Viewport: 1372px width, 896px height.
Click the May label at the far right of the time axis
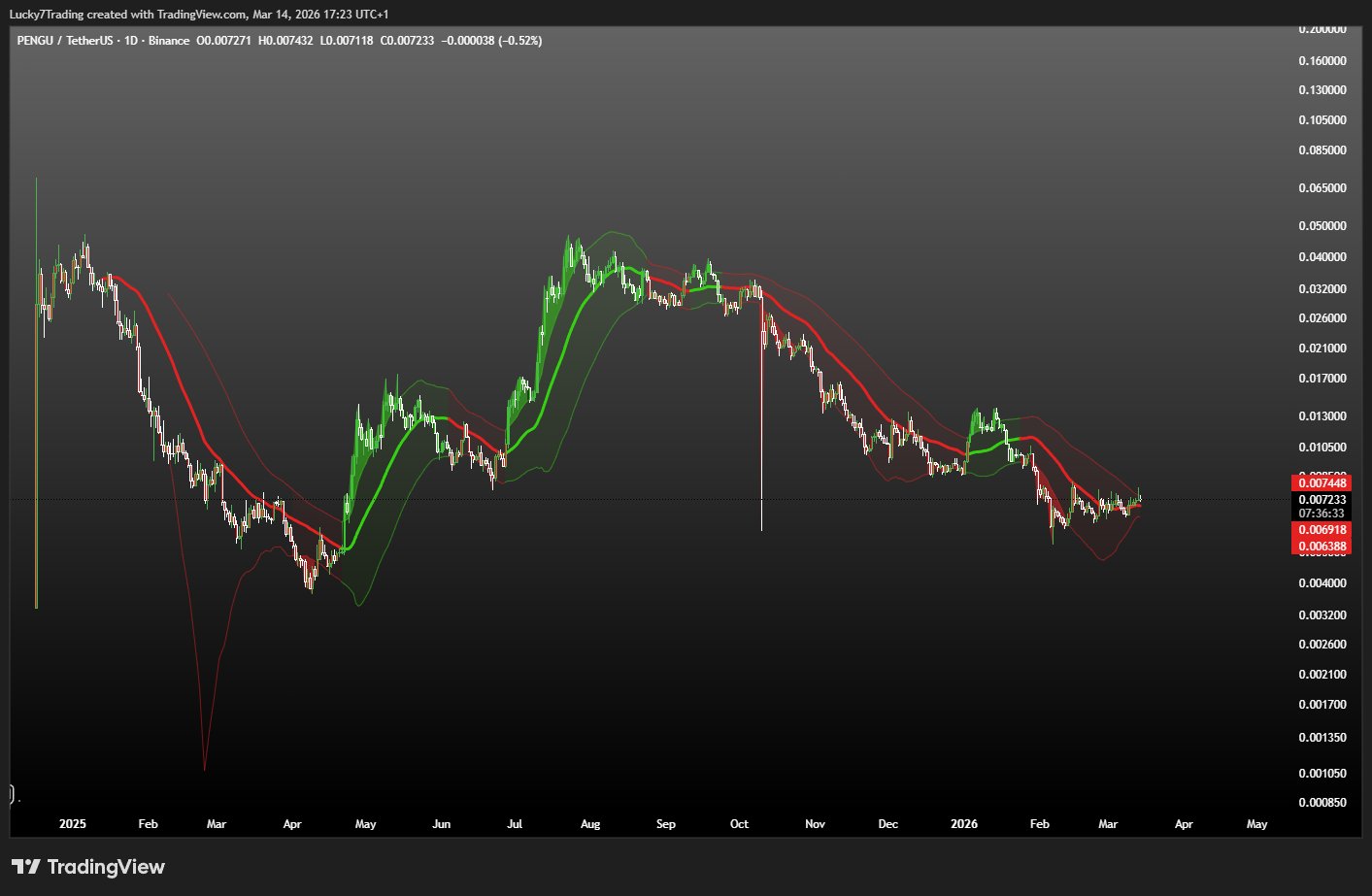click(x=1256, y=824)
